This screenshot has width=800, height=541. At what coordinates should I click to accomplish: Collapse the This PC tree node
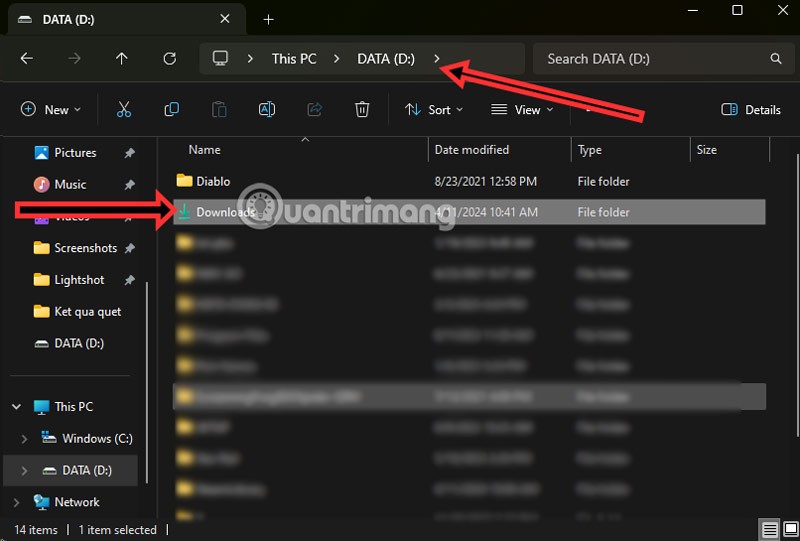[16, 407]
